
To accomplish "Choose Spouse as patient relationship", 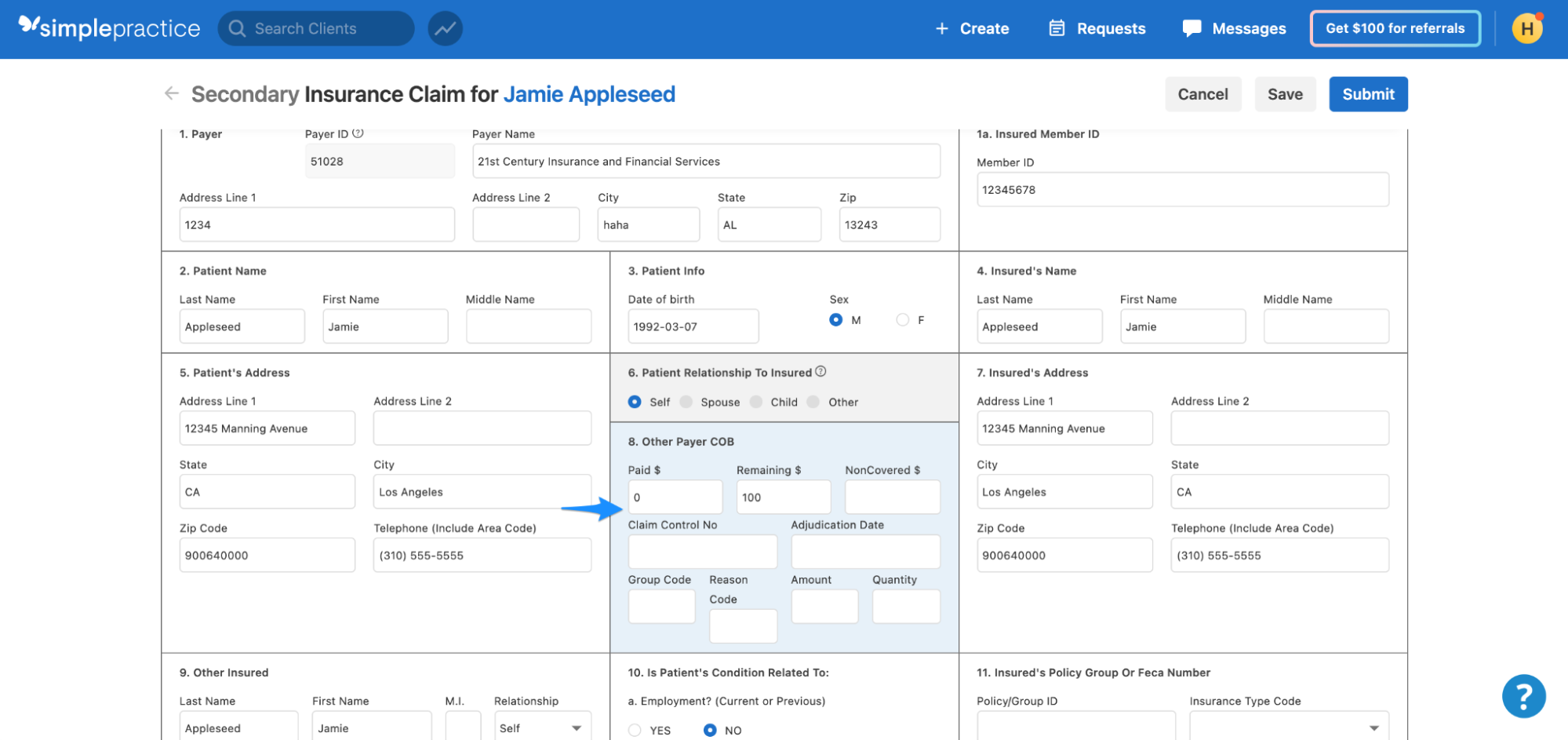I will pos(686,401).
